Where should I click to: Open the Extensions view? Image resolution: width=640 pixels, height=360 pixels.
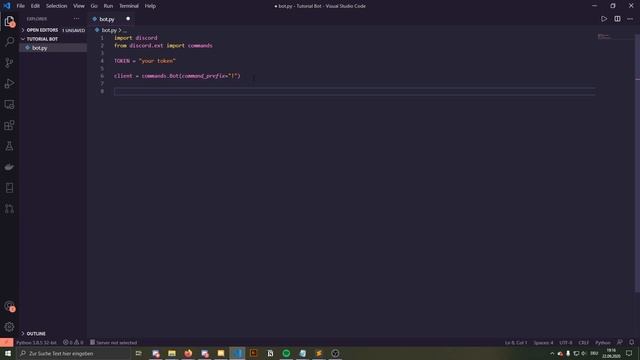tap(9, 125)
